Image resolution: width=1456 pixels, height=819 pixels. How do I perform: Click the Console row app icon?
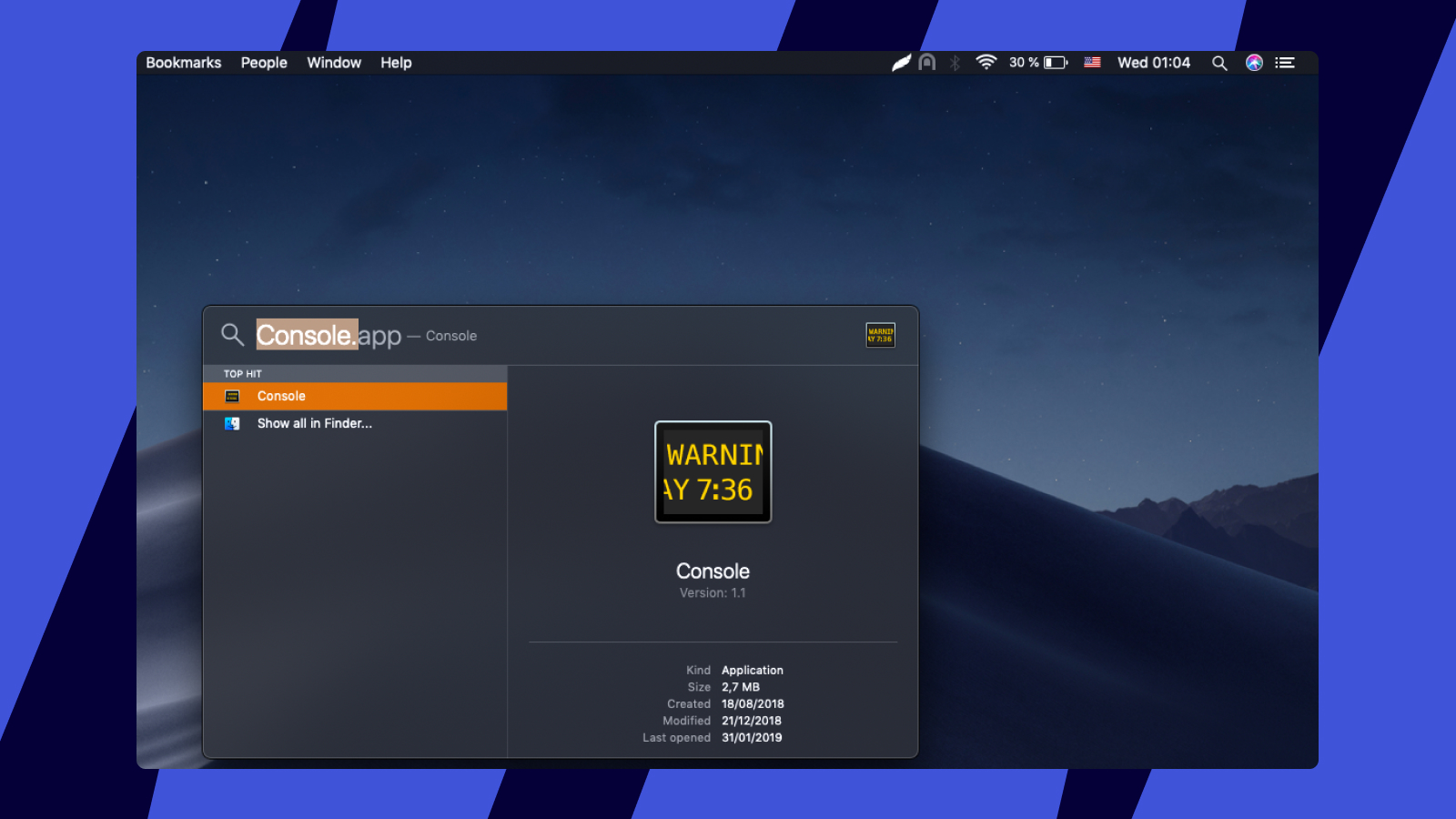(232, 396)
